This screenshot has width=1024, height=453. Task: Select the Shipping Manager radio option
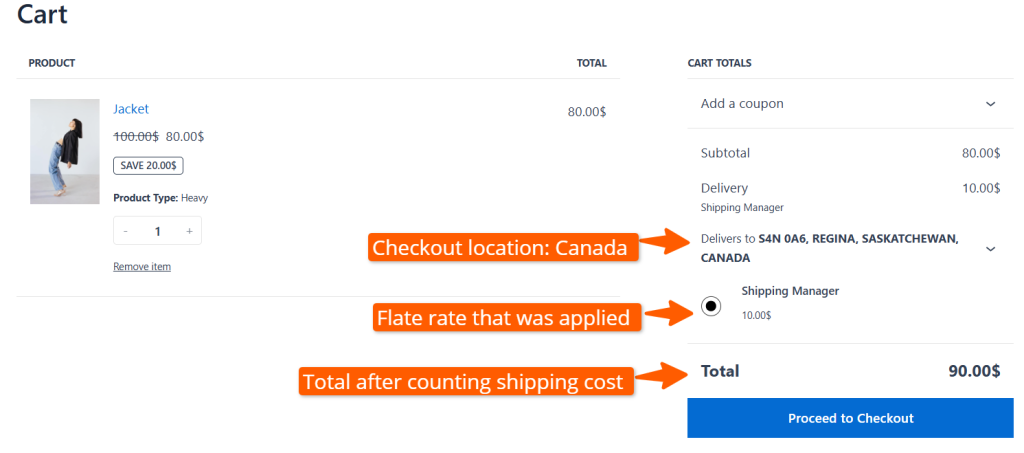point(711,306)
